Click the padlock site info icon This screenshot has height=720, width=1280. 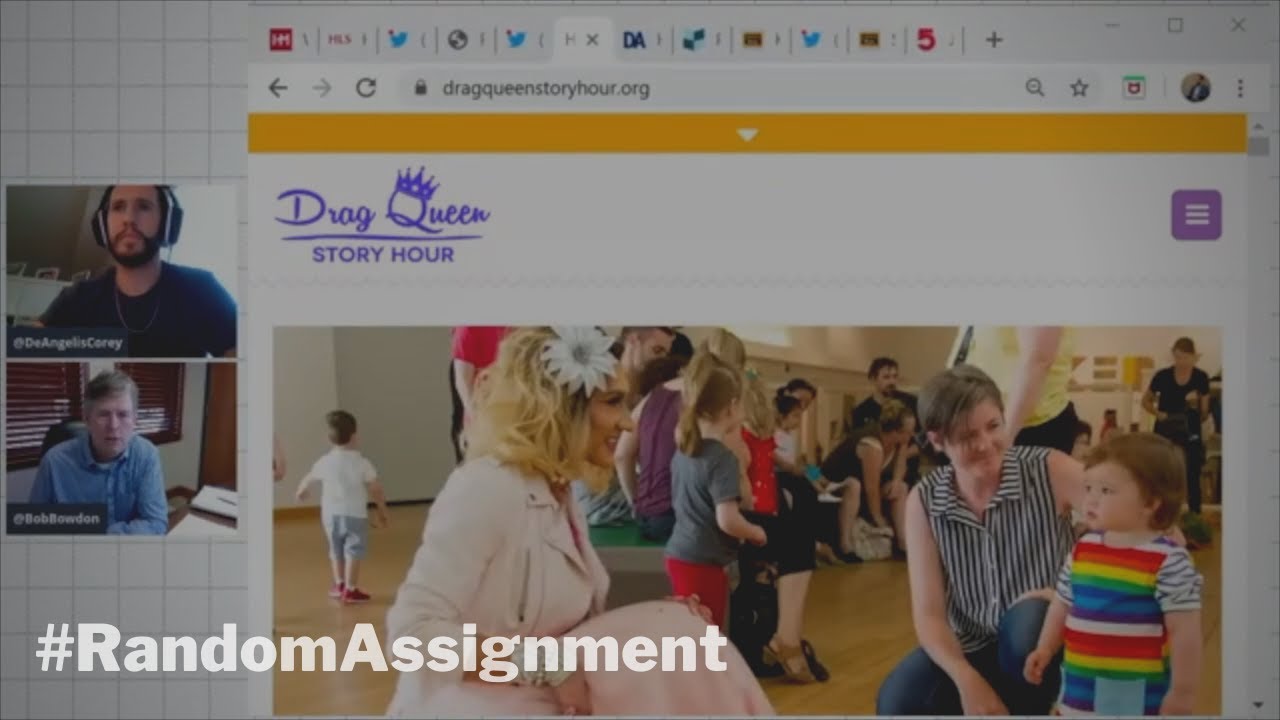coord(420,88)
